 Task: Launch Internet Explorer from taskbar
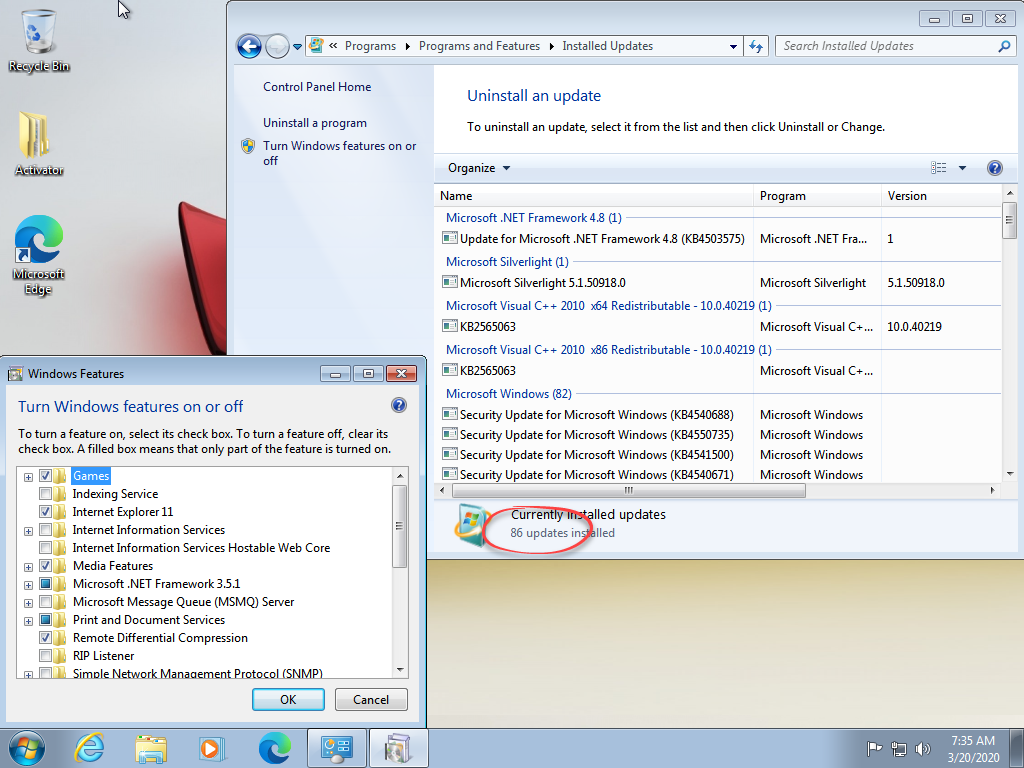(x=89, y=748)
